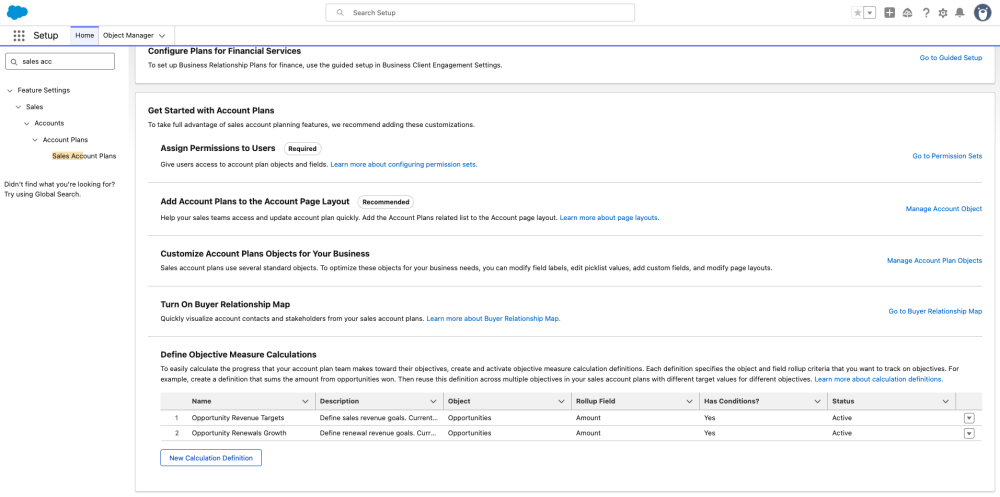1000x497 pixels.
Task: Open Learn more about page layouts link
Action: 609,218
